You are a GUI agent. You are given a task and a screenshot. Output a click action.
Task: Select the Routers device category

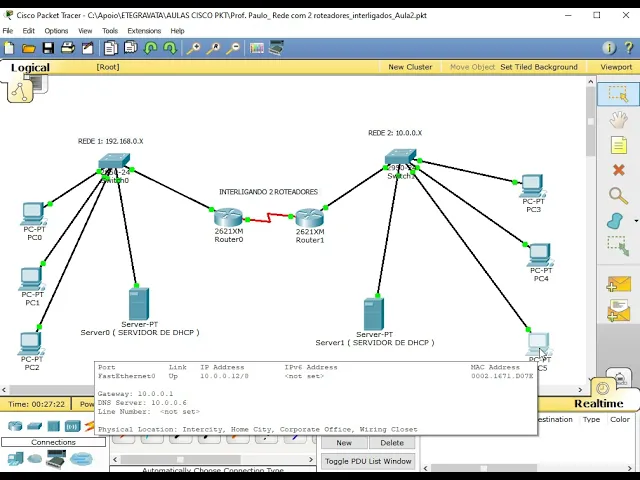[15, 427]
